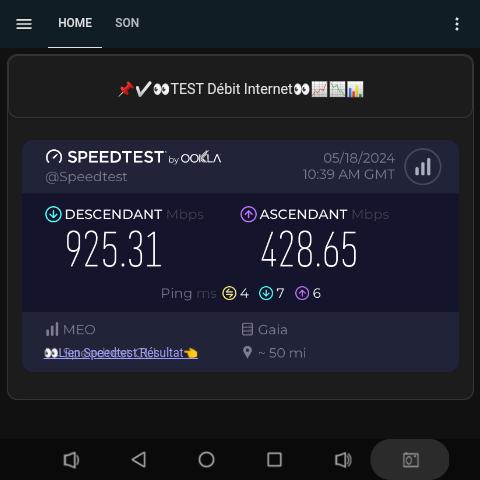Click the yellow idle ping icon

point(229,293)
